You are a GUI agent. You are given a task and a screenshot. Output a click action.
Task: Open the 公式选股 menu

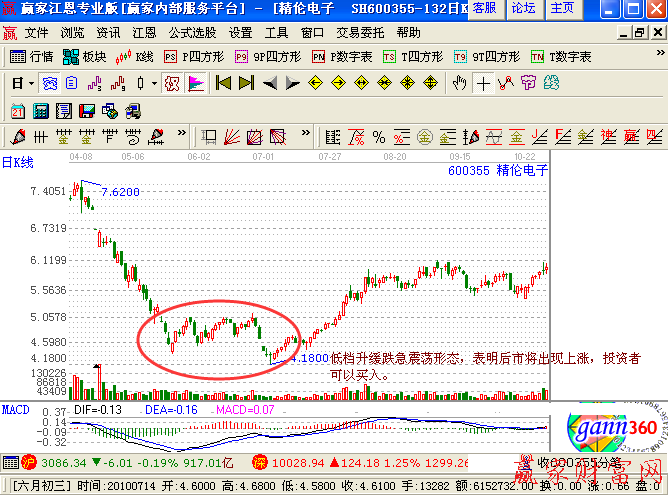(x=193, y=33)
